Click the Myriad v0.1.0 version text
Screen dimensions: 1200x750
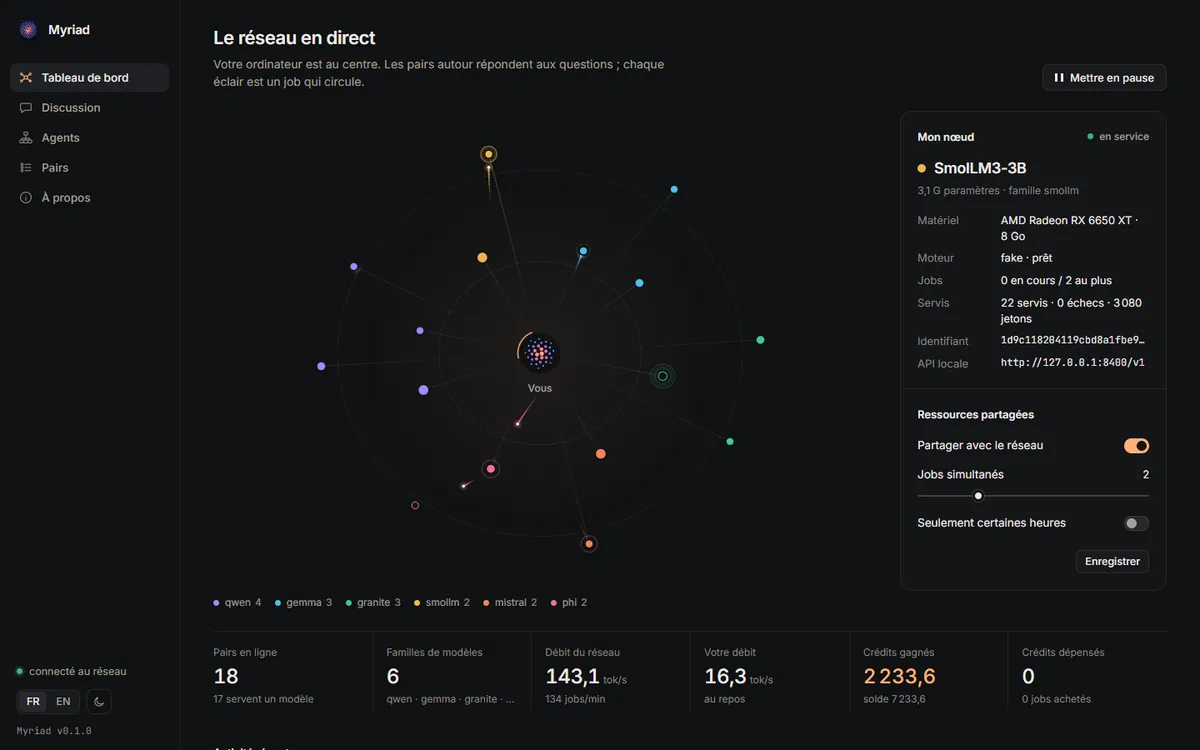(x=54, y=731)
